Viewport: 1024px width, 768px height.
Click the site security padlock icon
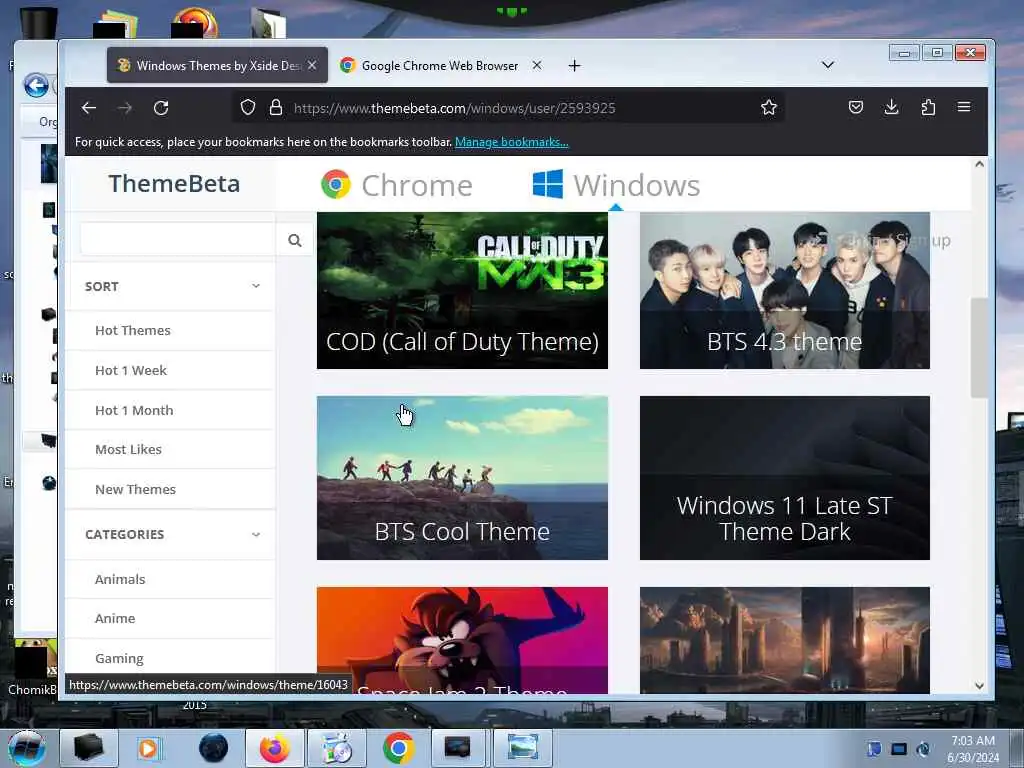pos(276,107)
